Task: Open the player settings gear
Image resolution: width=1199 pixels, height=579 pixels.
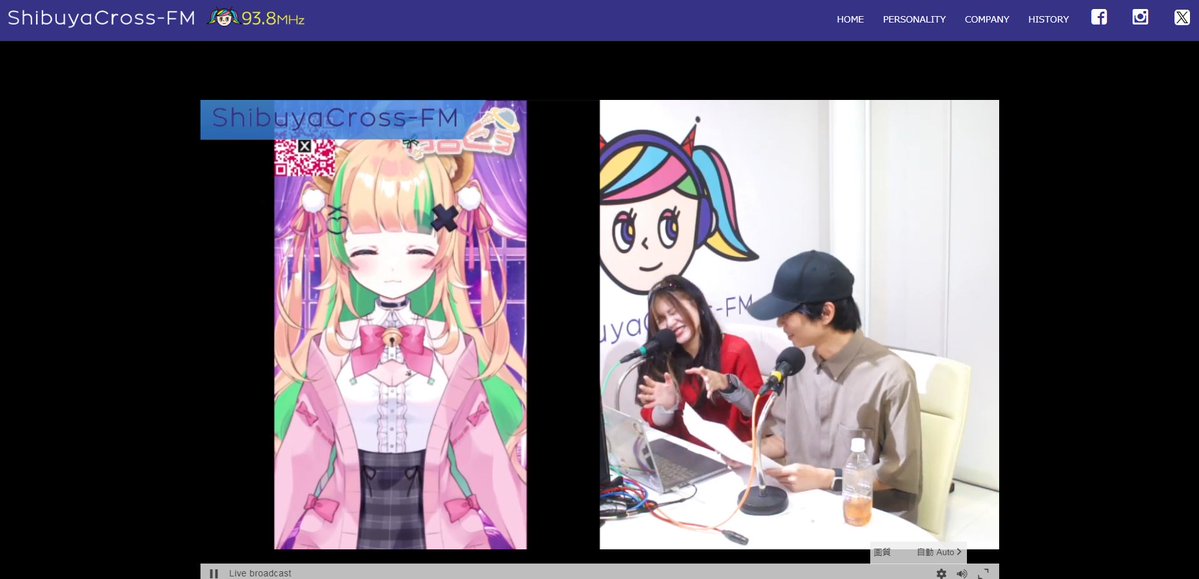Action: pyautogui.click(x=941, y=573)
